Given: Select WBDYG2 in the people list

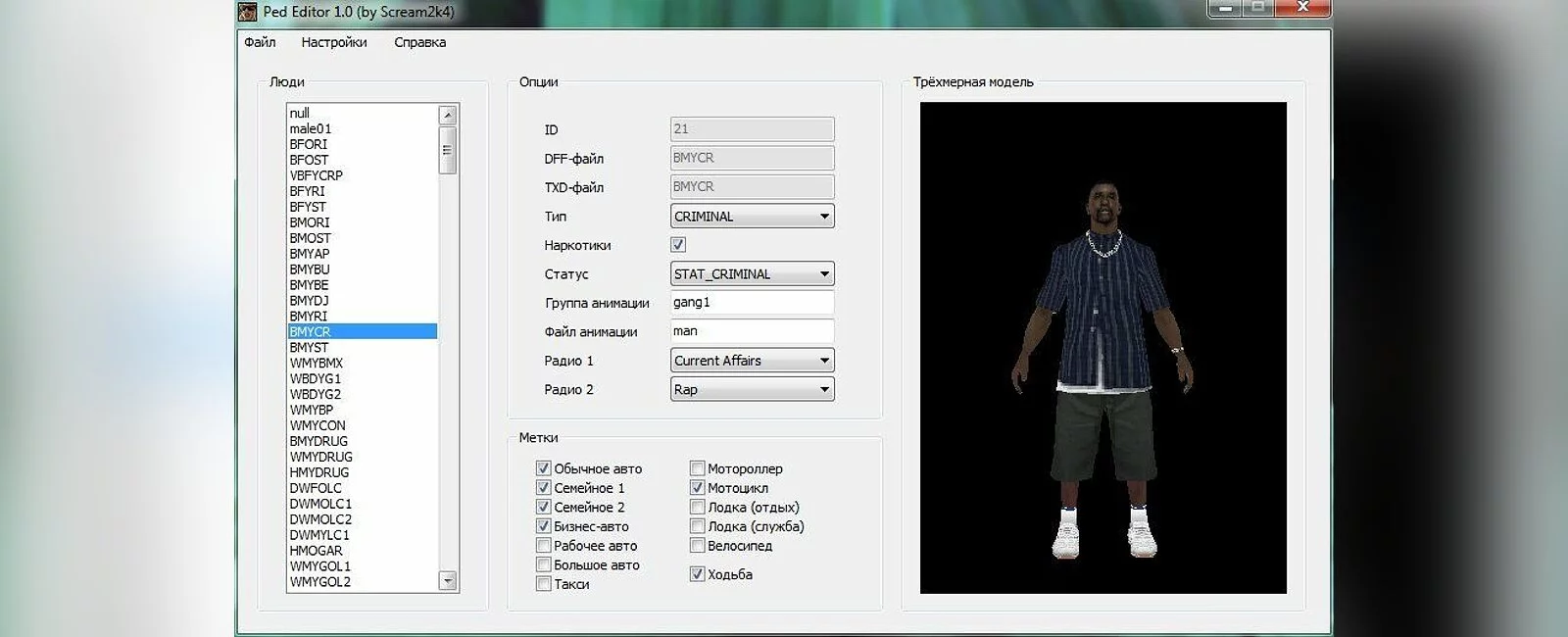Looking at the screenshot, I should (x=363, y=394).
